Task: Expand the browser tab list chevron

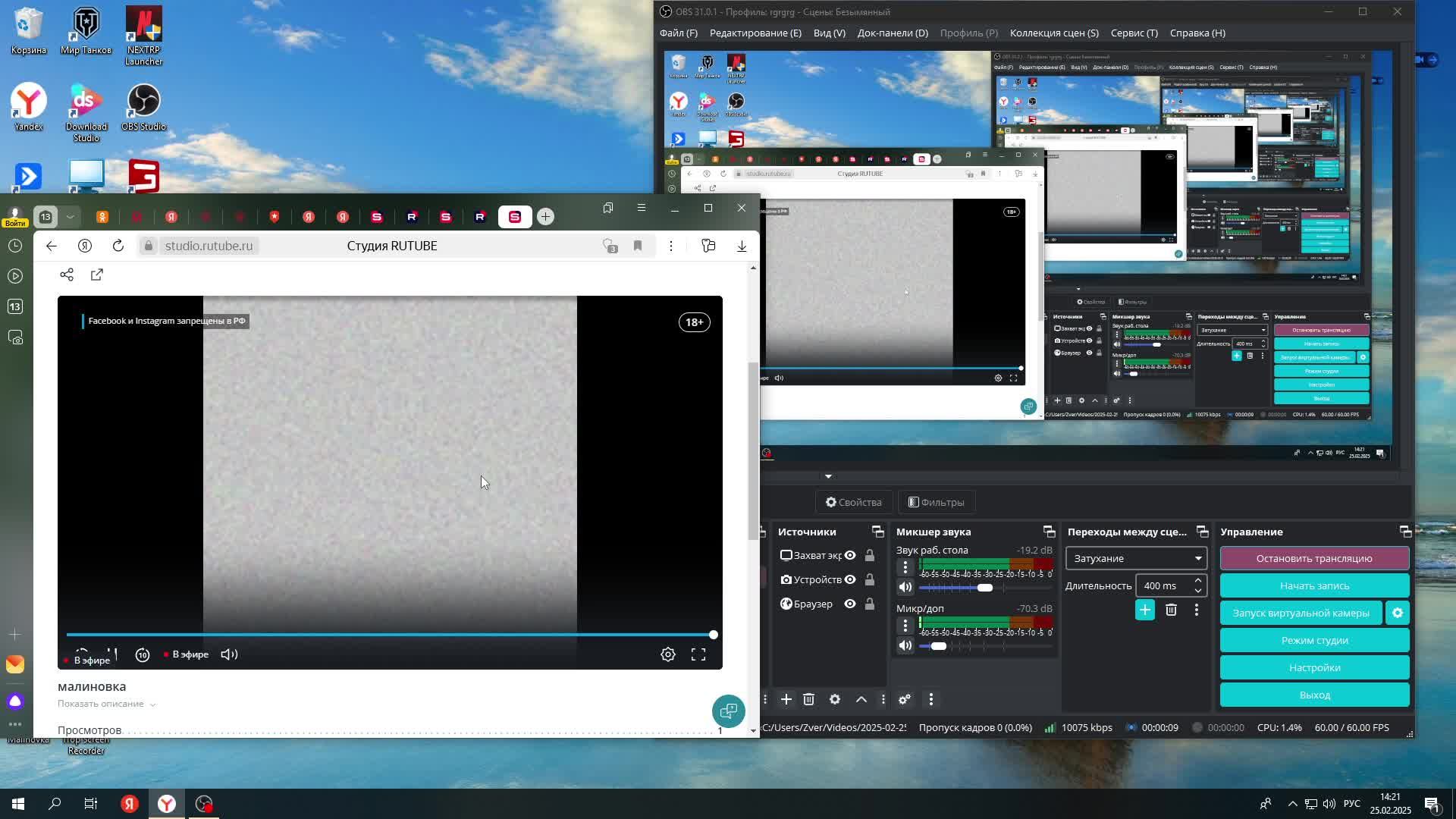Action: point(70,217)
